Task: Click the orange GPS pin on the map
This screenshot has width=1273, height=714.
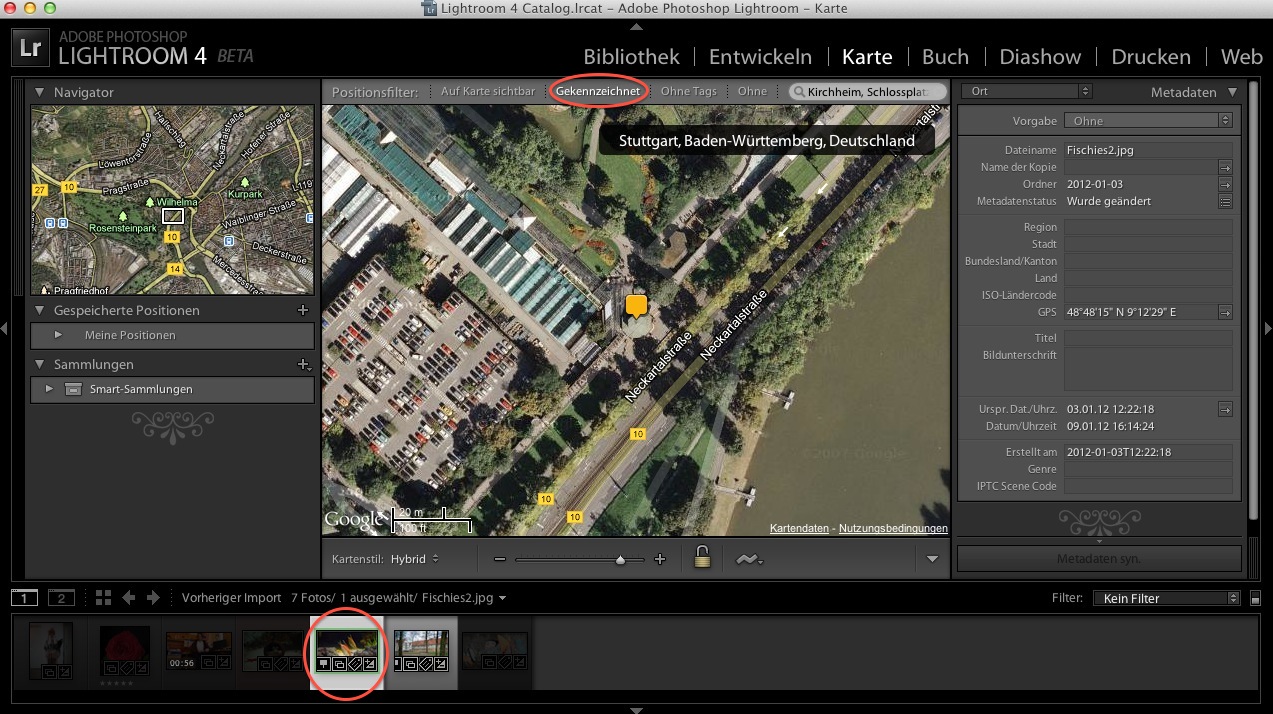Action: tap(636, 306)
